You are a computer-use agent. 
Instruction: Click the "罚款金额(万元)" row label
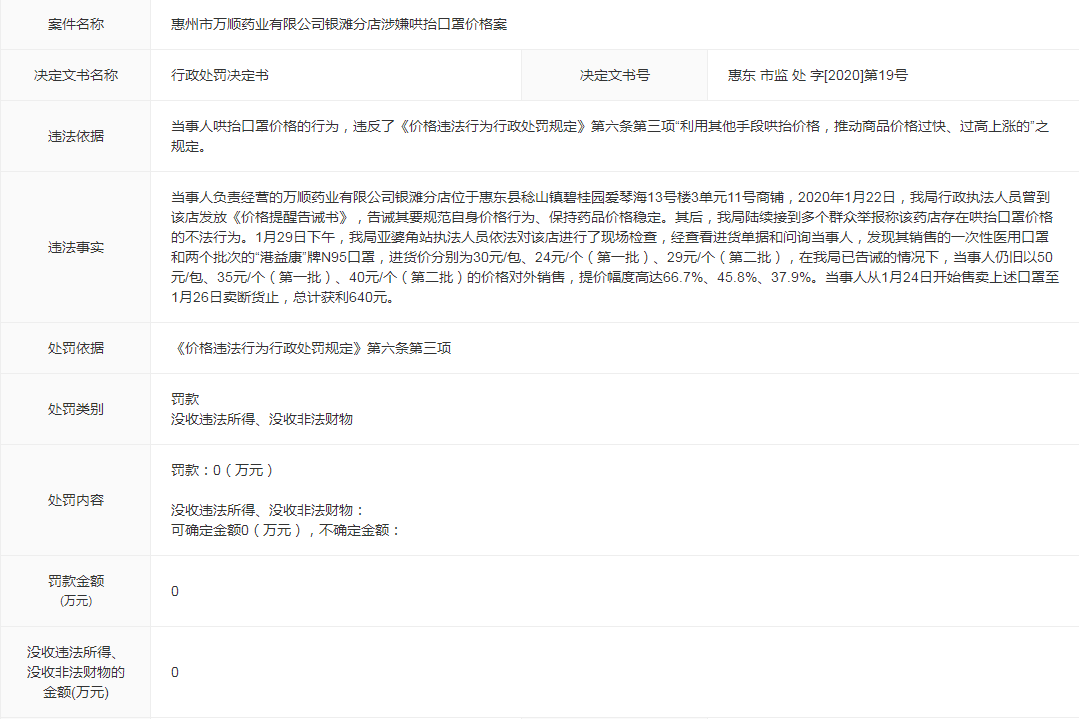(76, 590)
